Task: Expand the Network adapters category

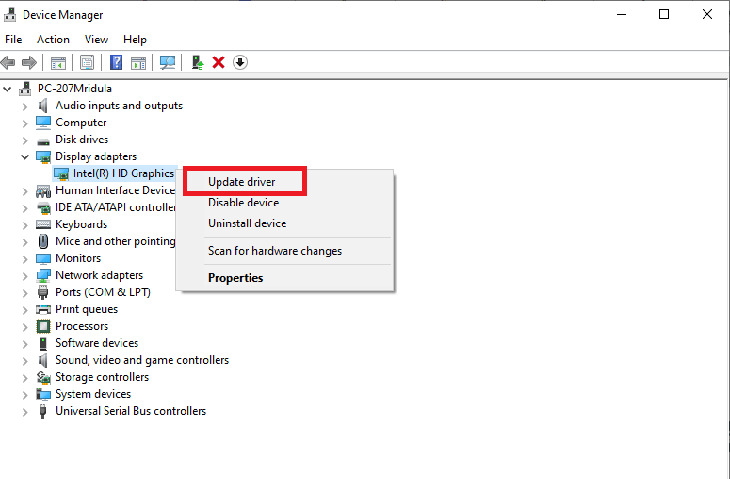Action: (x=25, y=276)
